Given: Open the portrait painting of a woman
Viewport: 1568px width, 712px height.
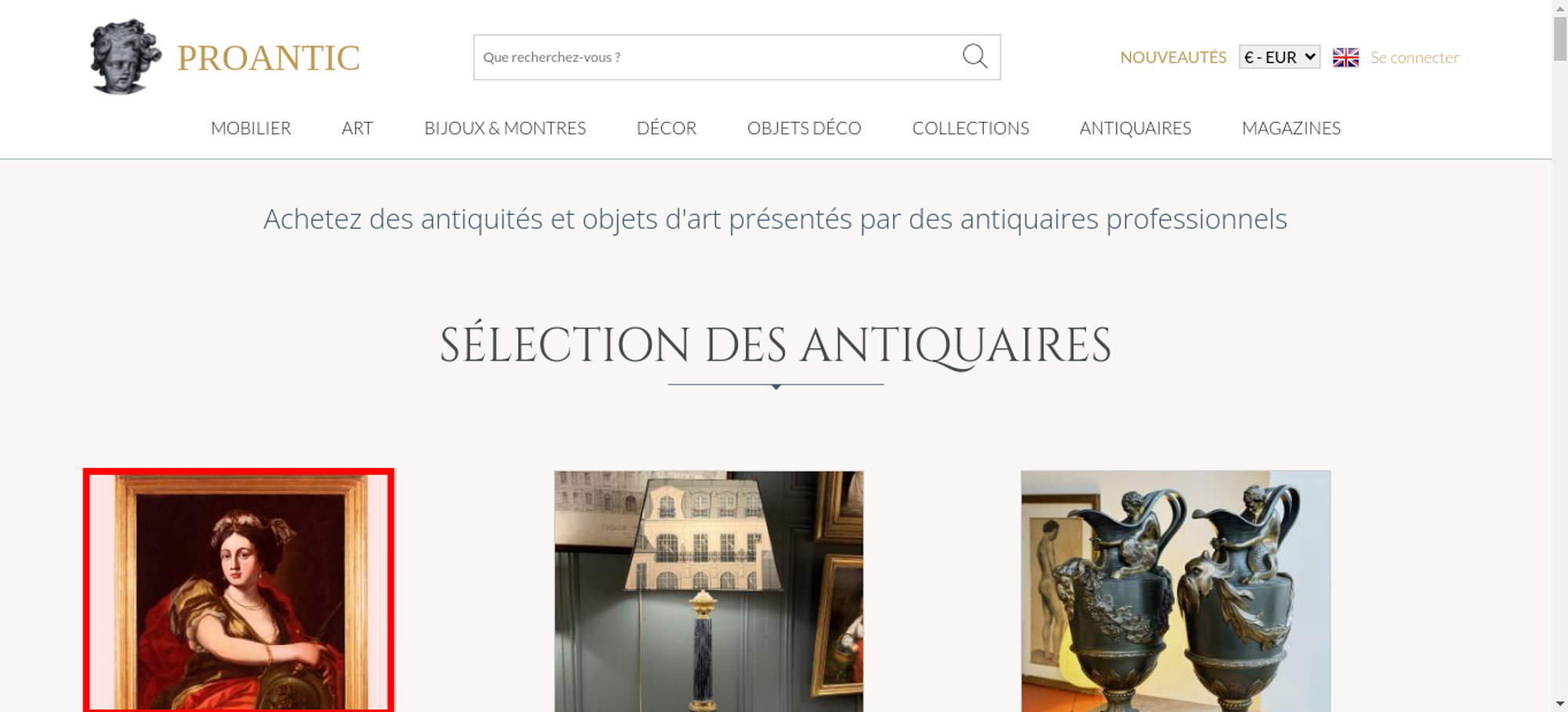Looking at the screenshot, I should pos(239,591).
